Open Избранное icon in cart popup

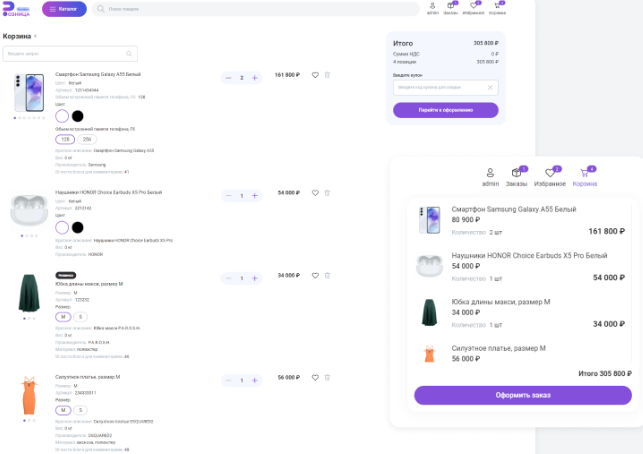[550, 177]
